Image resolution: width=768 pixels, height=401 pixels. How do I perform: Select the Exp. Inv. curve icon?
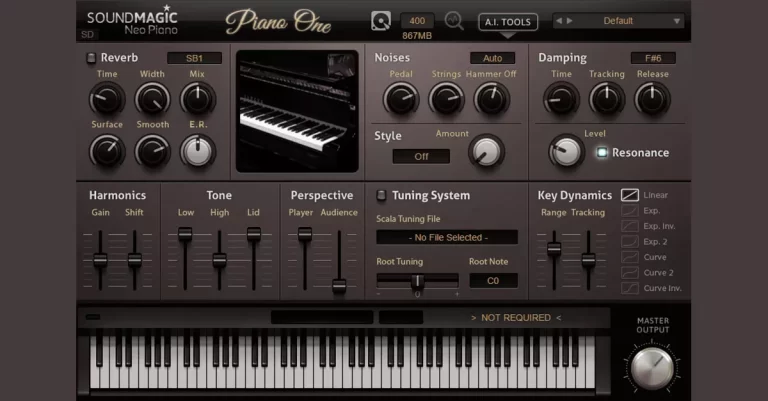[x=630, y=226]
